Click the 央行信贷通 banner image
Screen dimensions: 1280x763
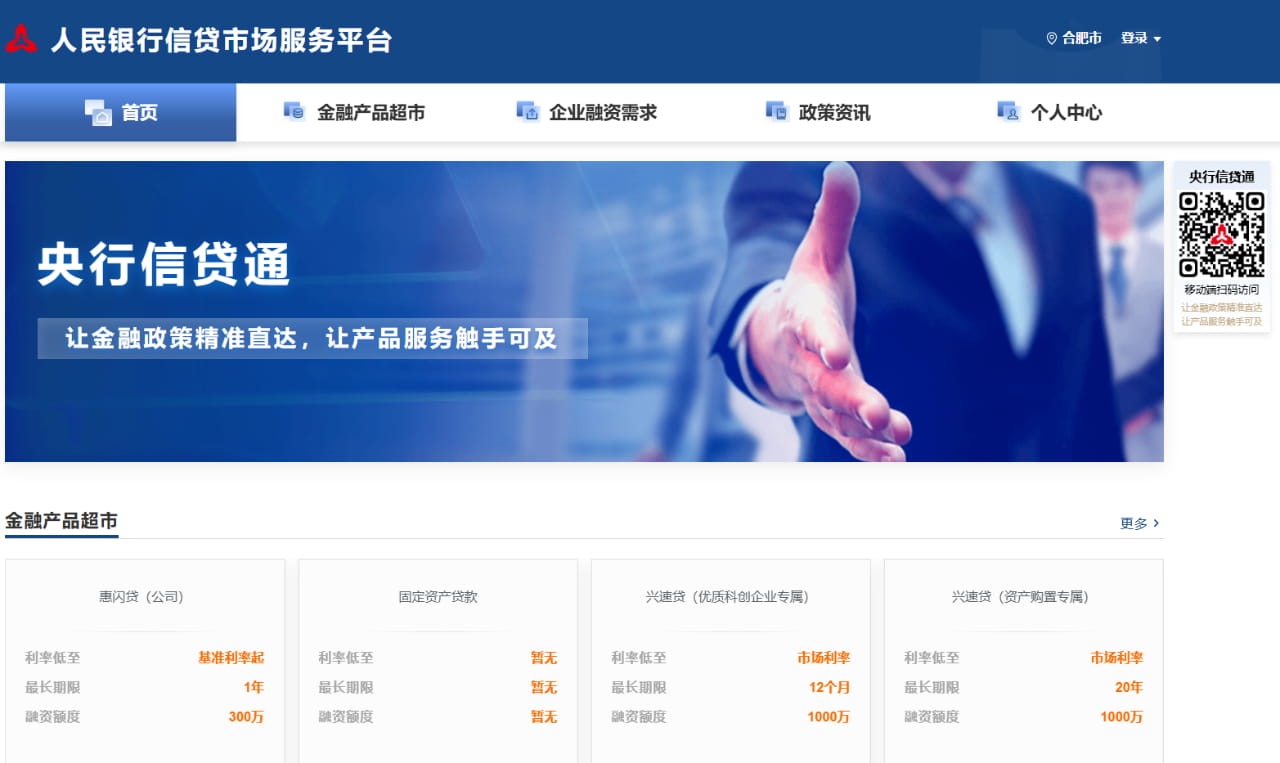[584, 311]
